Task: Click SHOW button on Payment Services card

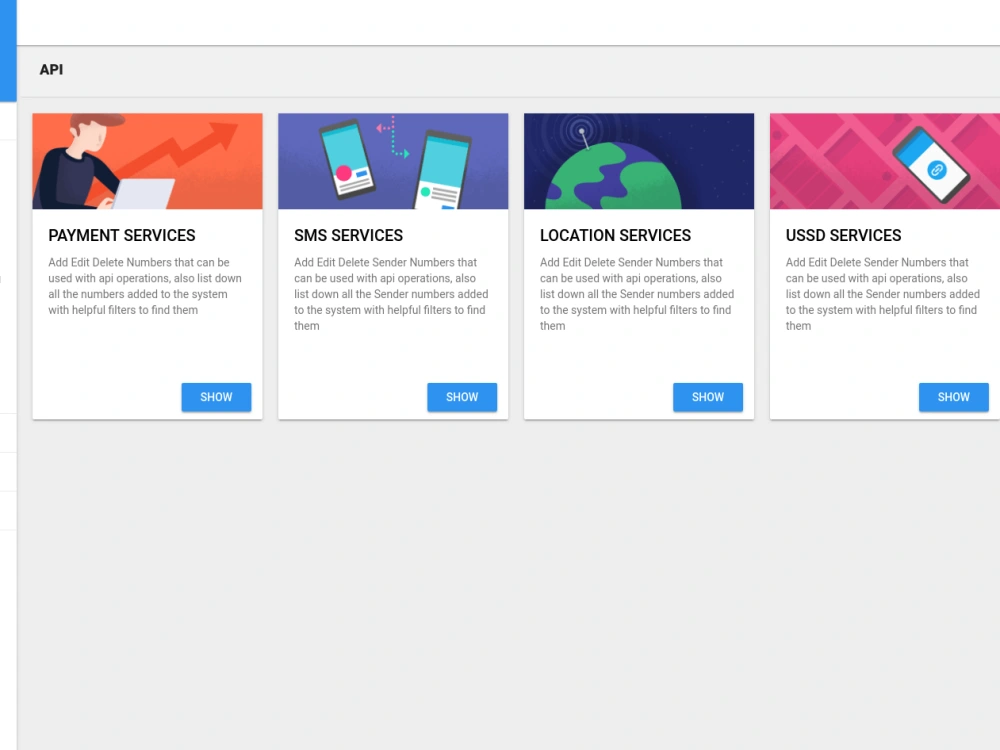Action: point(216,397)
